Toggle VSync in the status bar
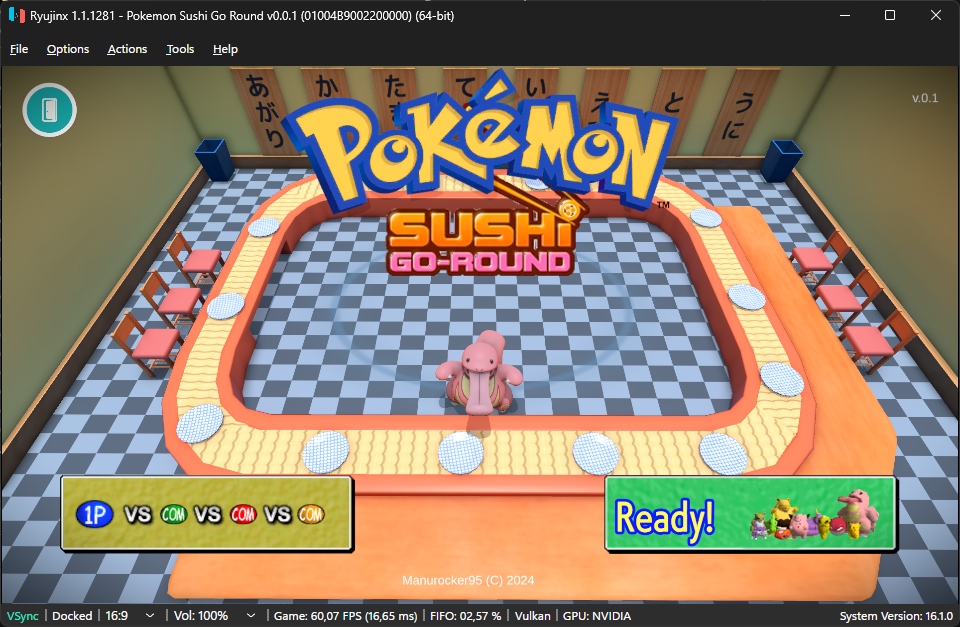Viewport: 960px width, 627px height. [23, 615]
